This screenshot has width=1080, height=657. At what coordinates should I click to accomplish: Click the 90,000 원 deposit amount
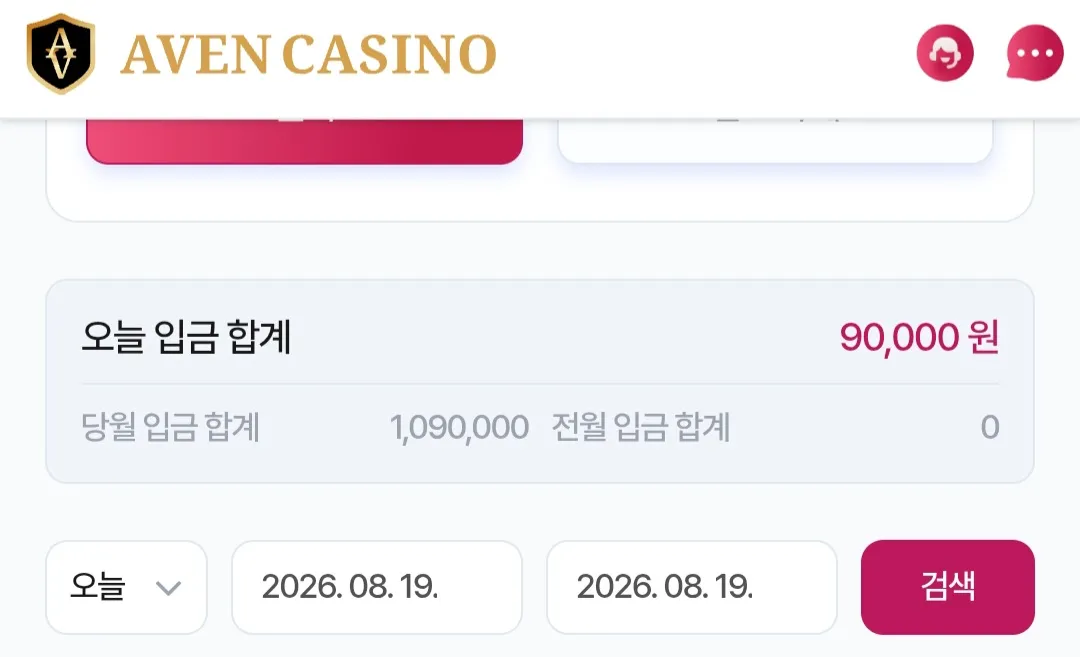[919, 337]
